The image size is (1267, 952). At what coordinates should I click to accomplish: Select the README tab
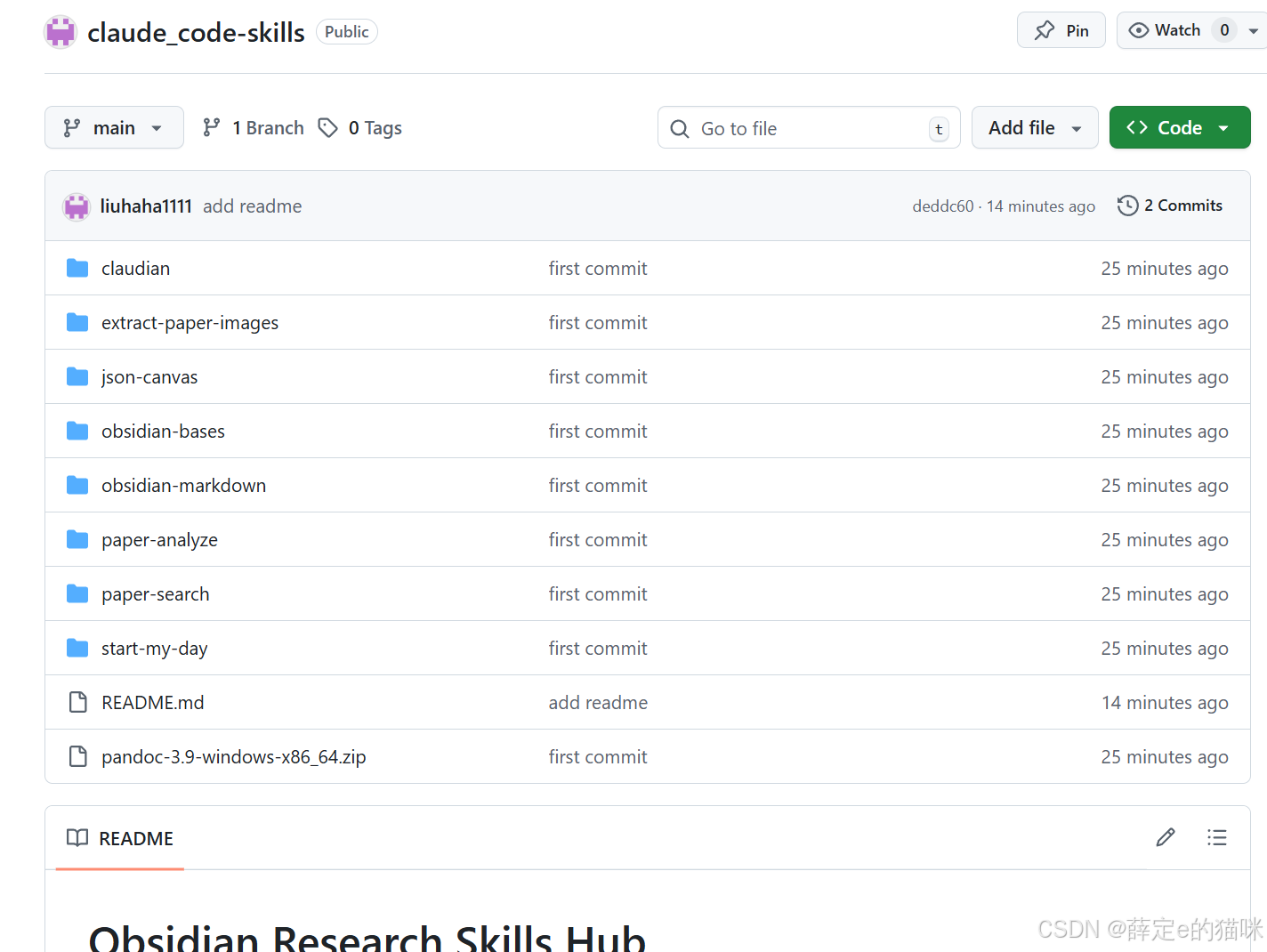(120, 838)
